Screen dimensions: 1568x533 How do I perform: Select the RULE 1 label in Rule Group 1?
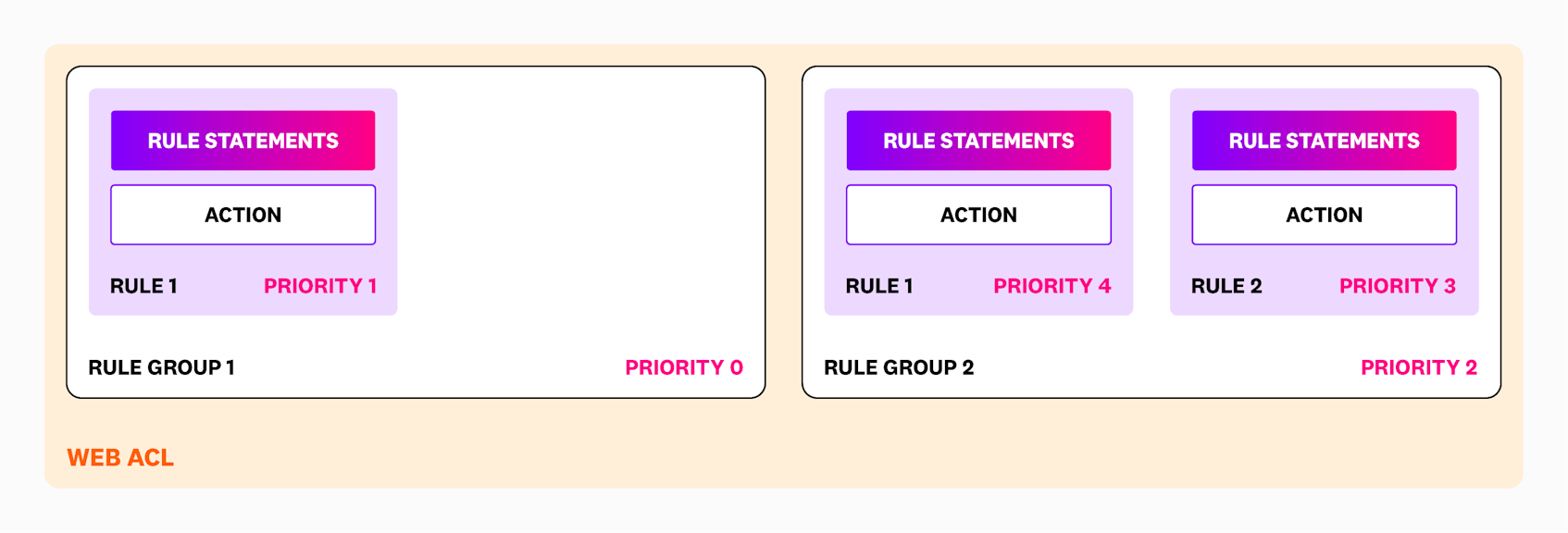tap(143, 286)
